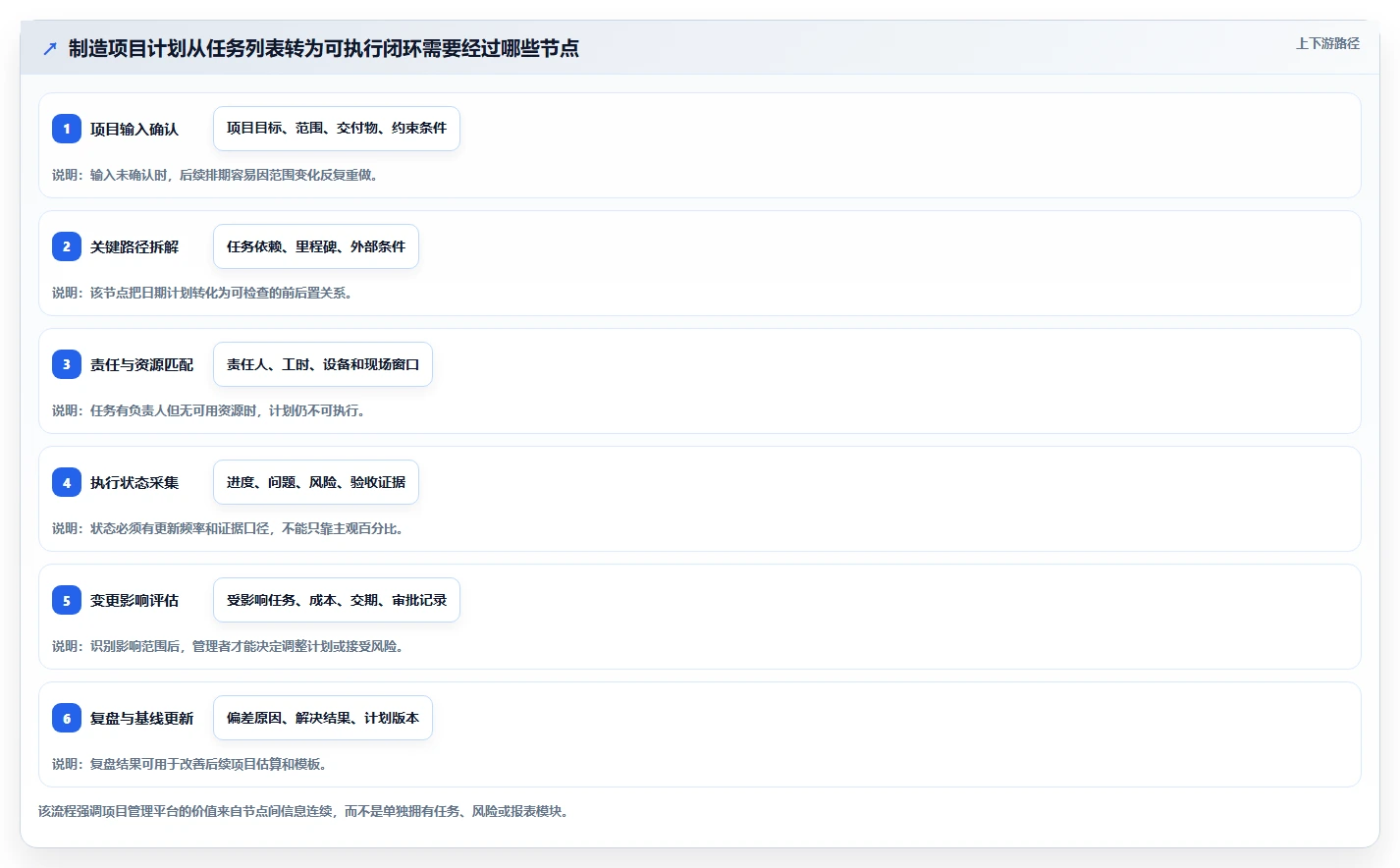
Task: Click the 进度、问题、风险、验收证据 chip
Action: 316,482
